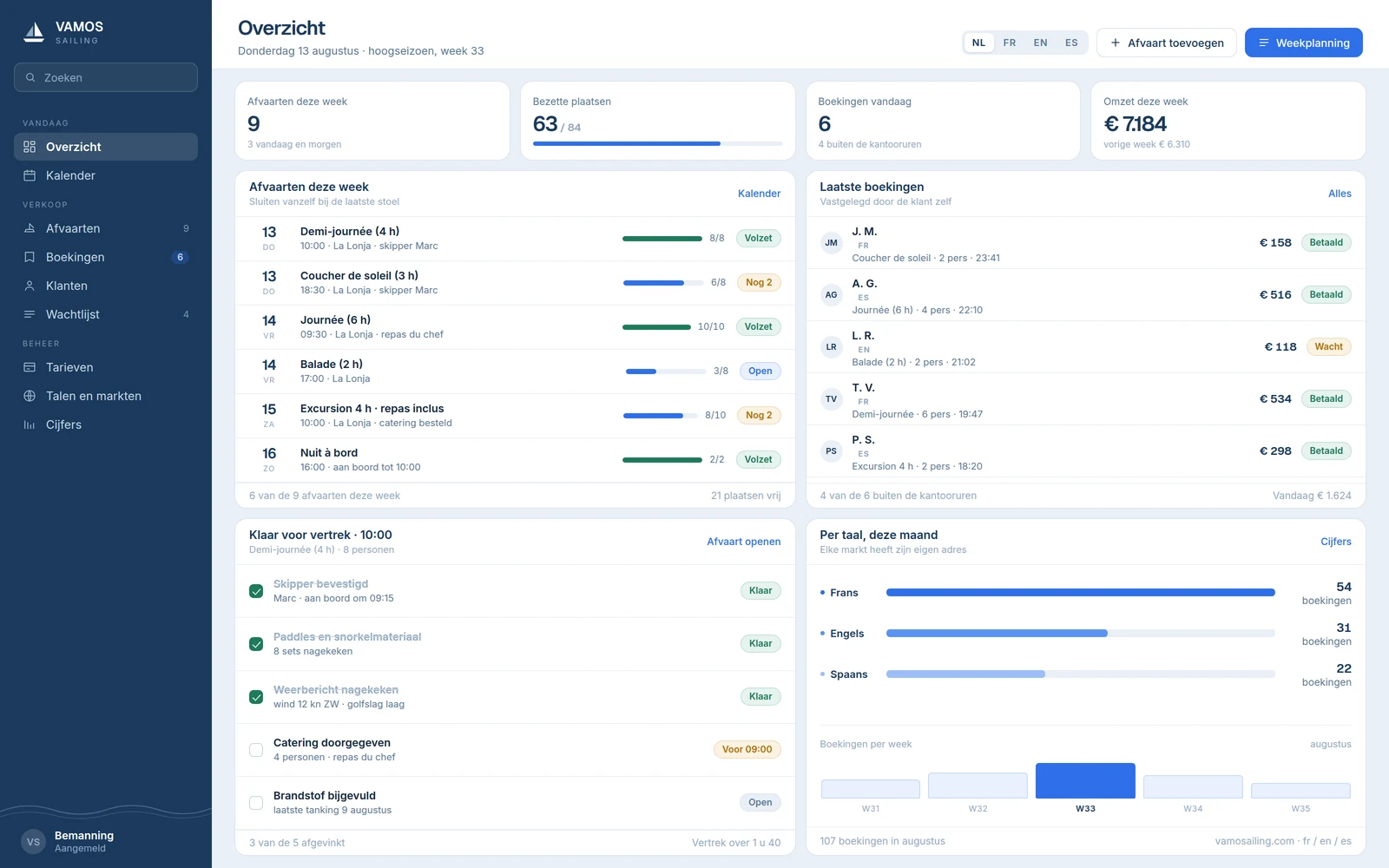Open Boekingen via the bookmark icon
Viewport: 1389px width, 868px height.
[30, 257]
